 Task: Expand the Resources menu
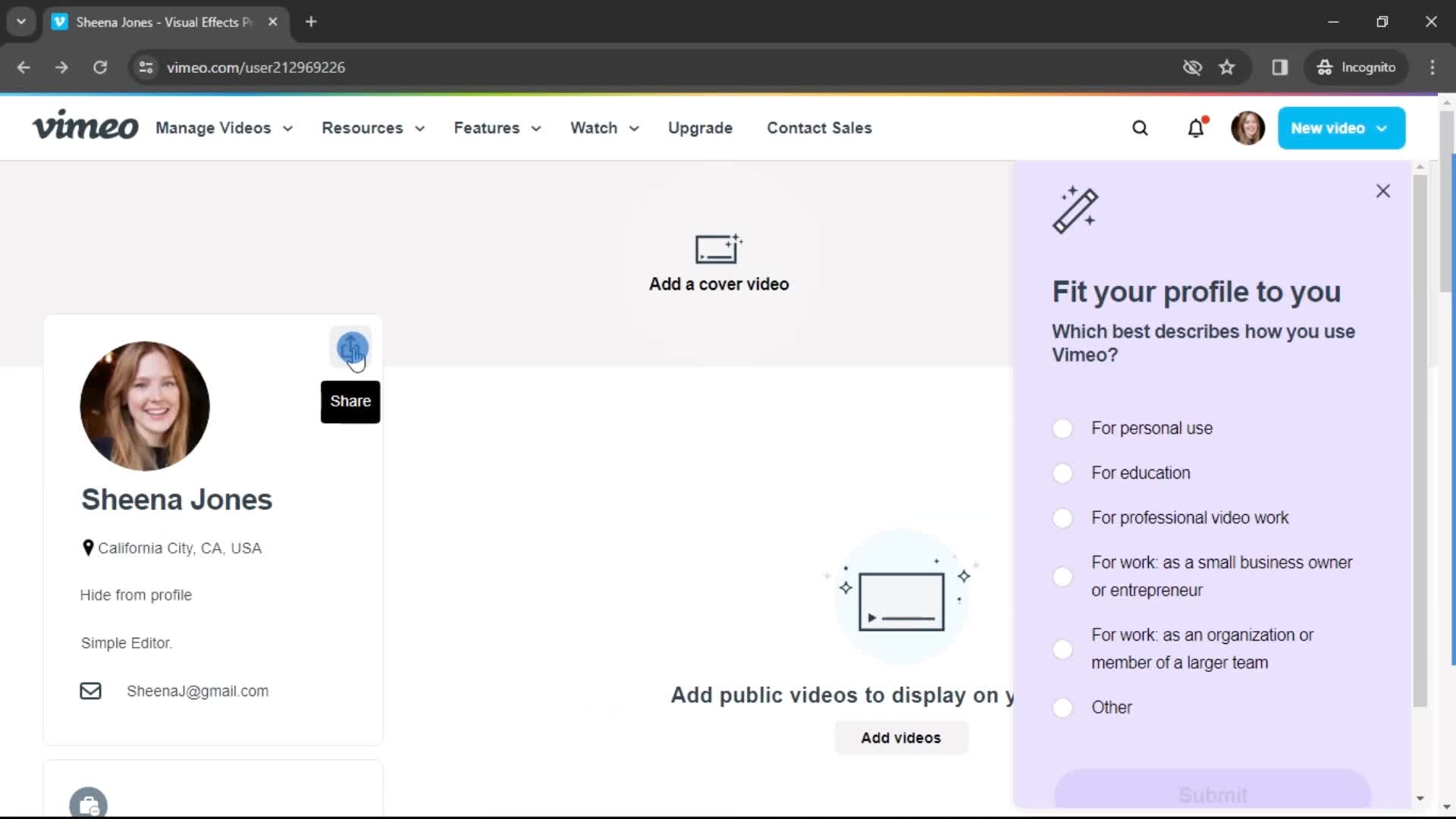(373, 128)
